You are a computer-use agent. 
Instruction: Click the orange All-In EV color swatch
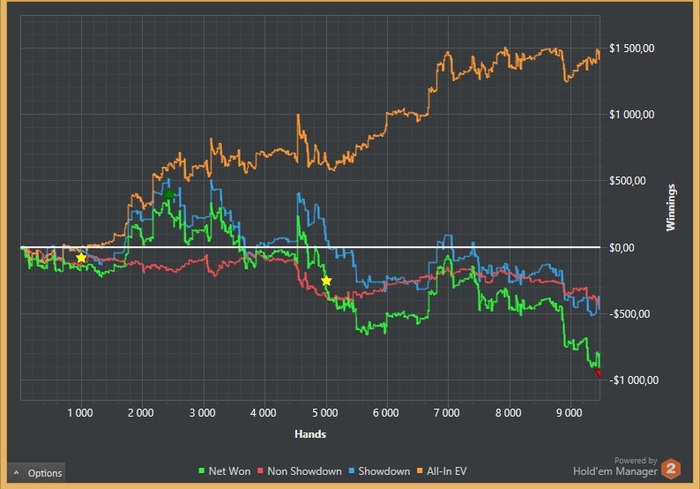(x=419, y=471)
